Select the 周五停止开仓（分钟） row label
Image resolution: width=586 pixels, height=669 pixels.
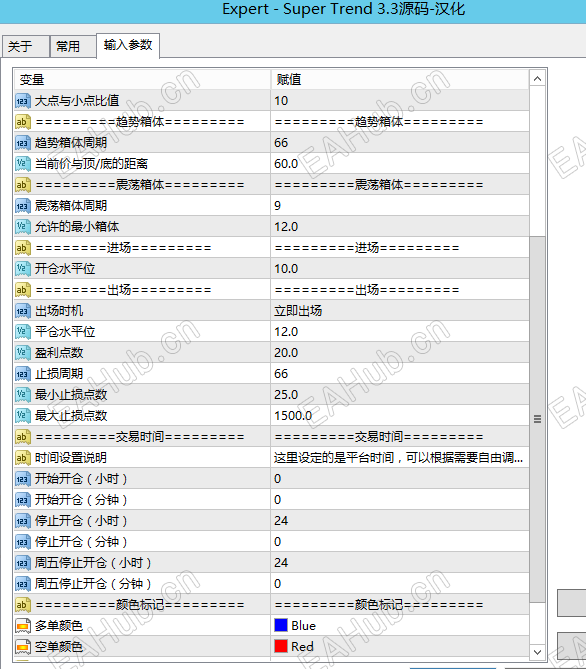coord(93,584)
